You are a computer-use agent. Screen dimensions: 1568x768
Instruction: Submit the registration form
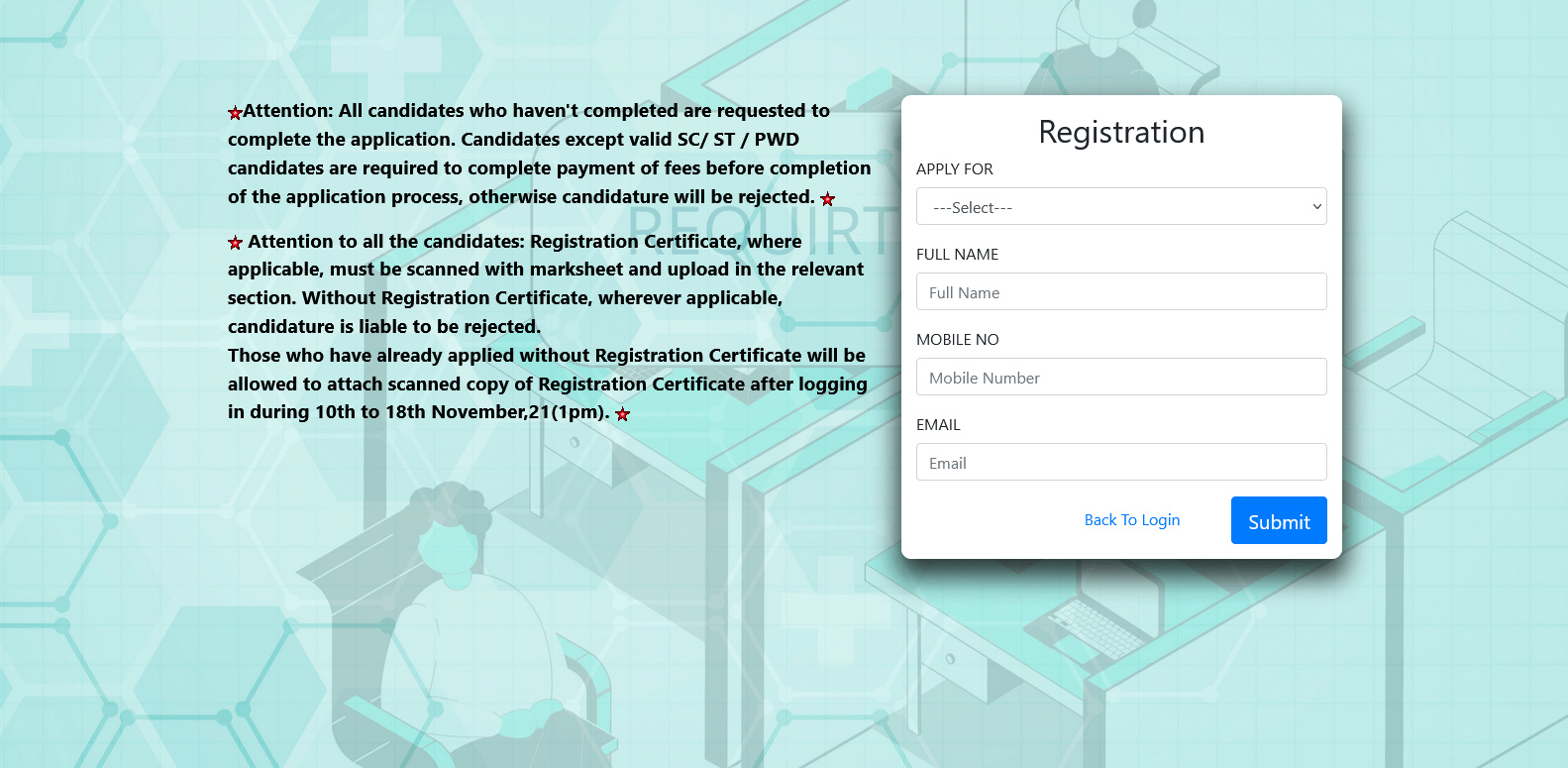pos(1279,520)
